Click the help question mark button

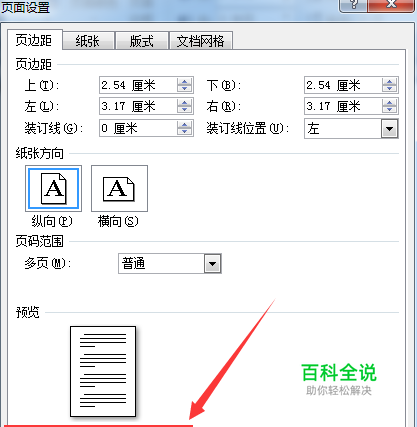coord(353,5)
